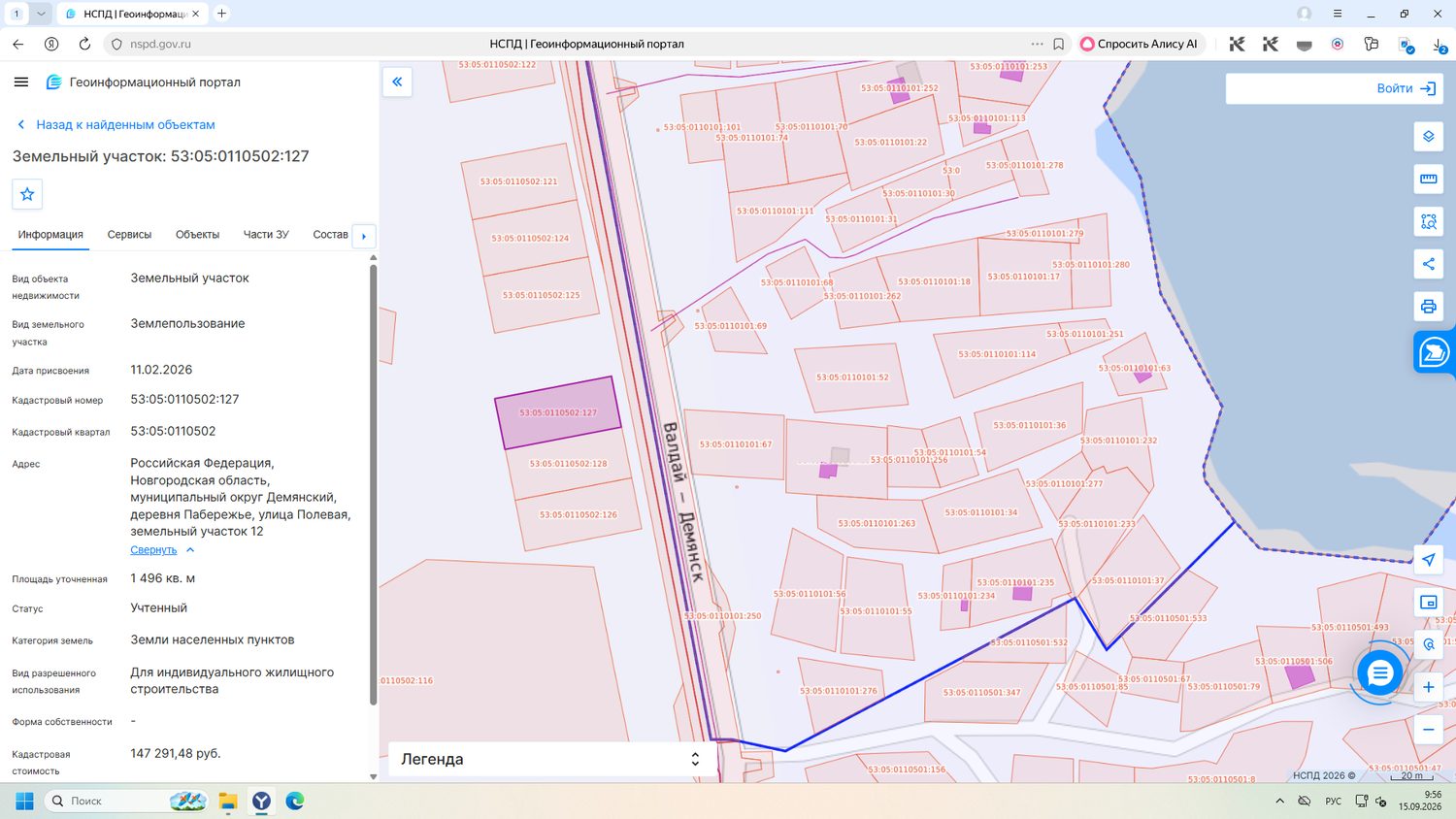Bookmark the page in the address bar
The width and height of the screenshot is (1456, 819).
pos(1059,44)
